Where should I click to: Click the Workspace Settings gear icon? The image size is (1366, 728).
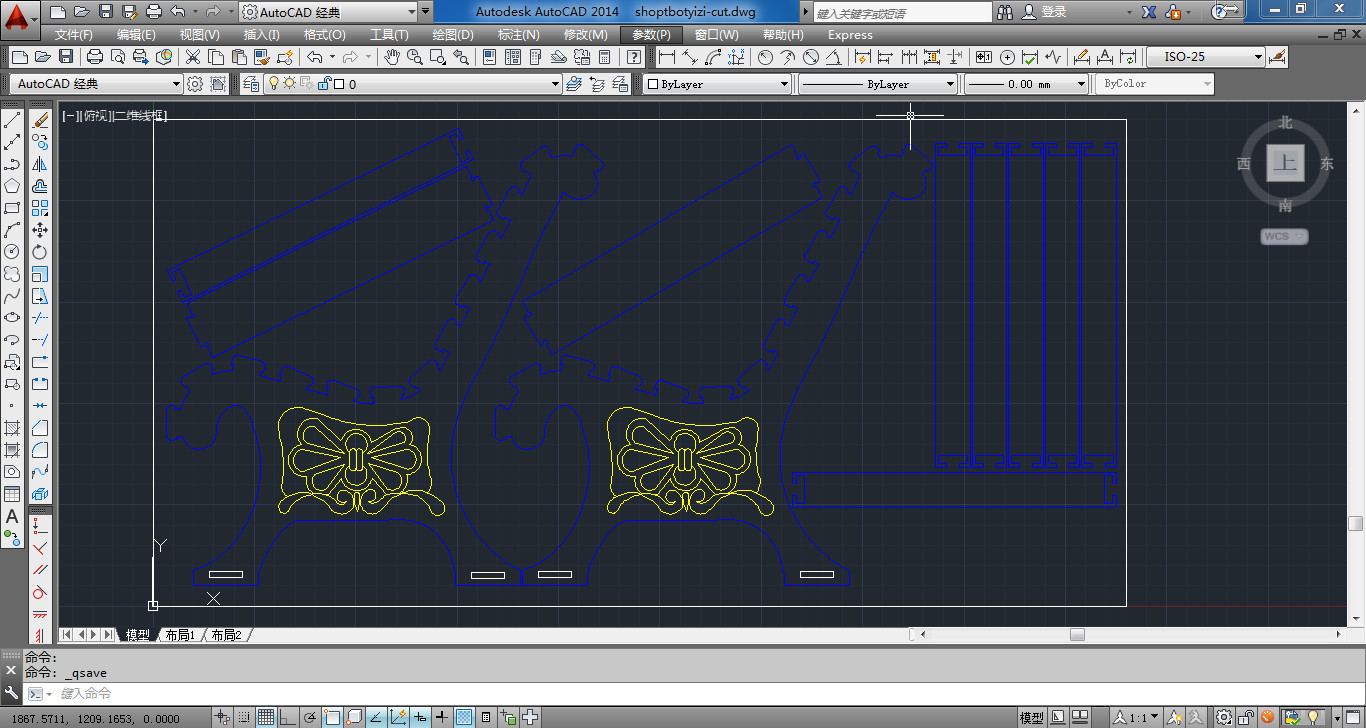[x=195, y=84]
